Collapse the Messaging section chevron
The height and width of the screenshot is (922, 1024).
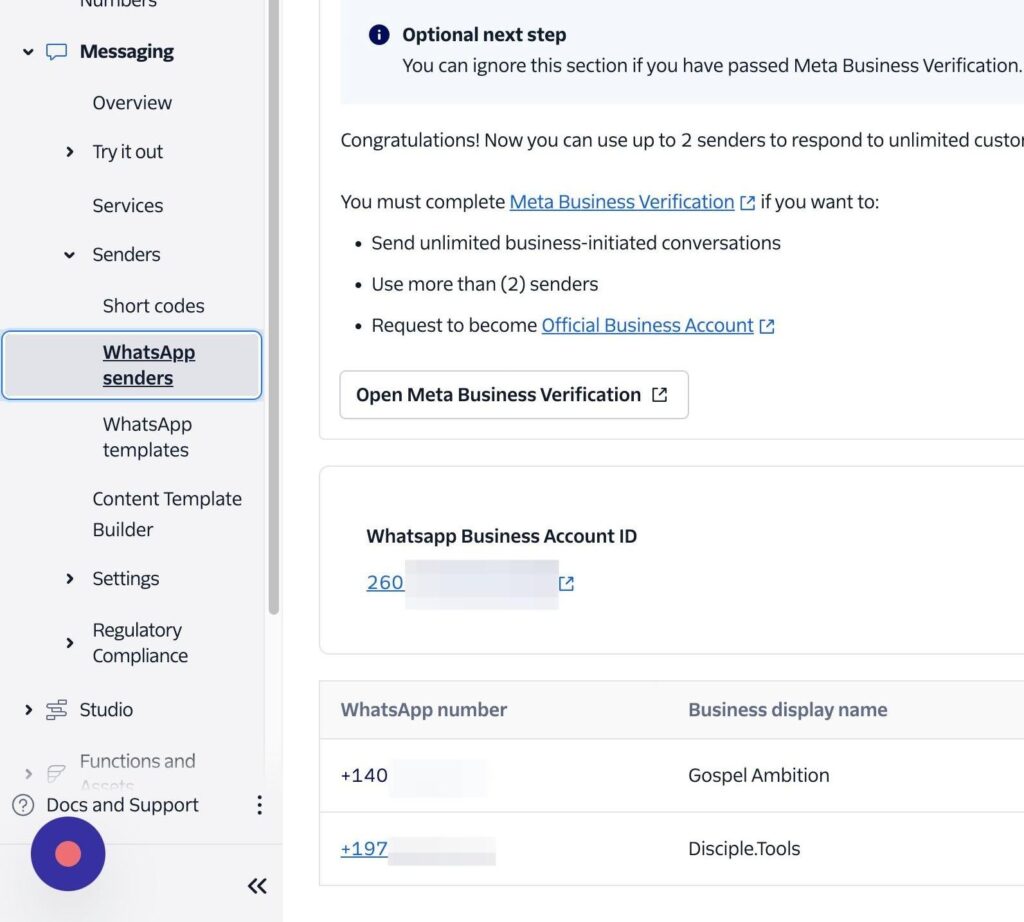coord(28,52)
